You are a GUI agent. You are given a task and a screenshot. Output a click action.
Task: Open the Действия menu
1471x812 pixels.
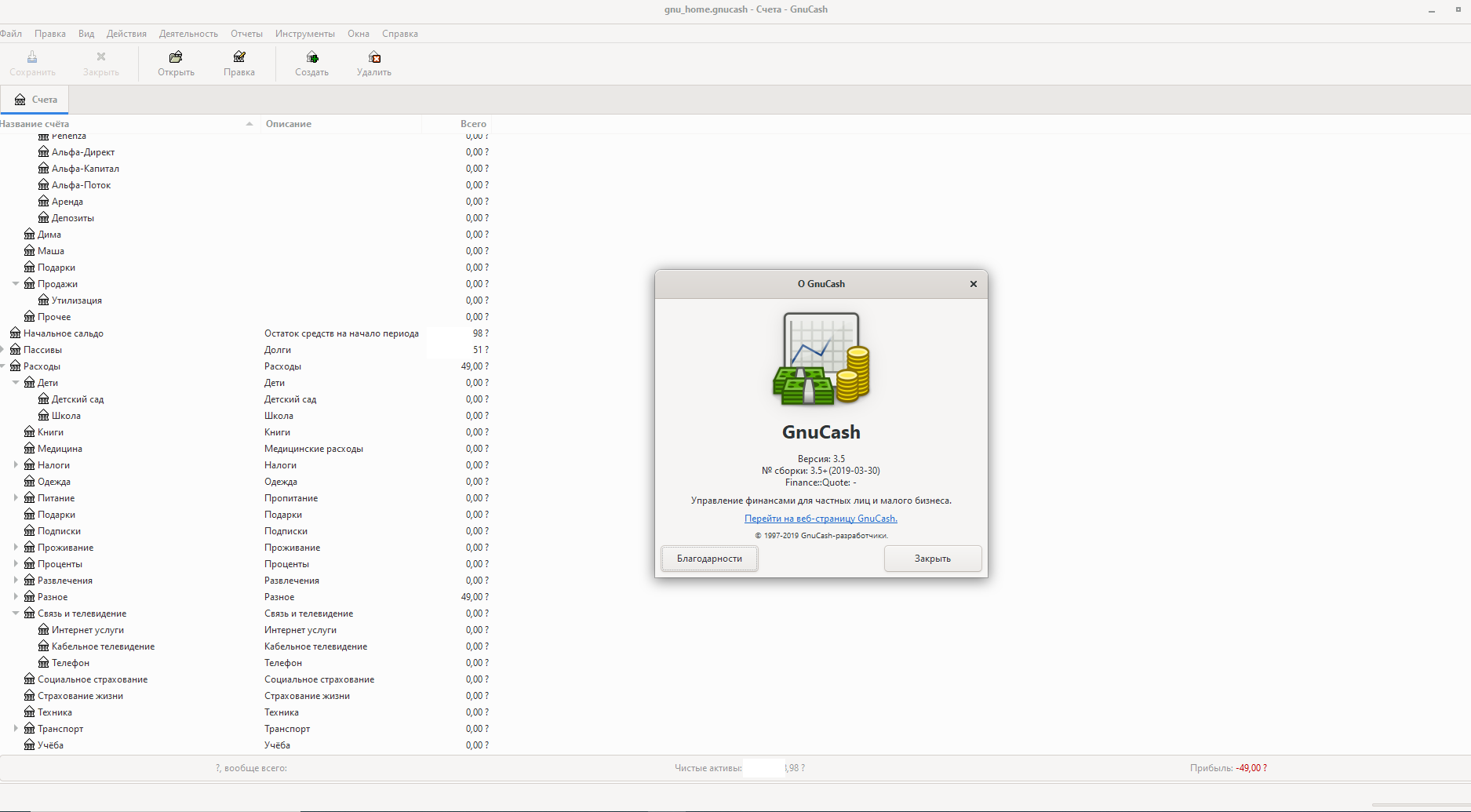tap(126, 34)
